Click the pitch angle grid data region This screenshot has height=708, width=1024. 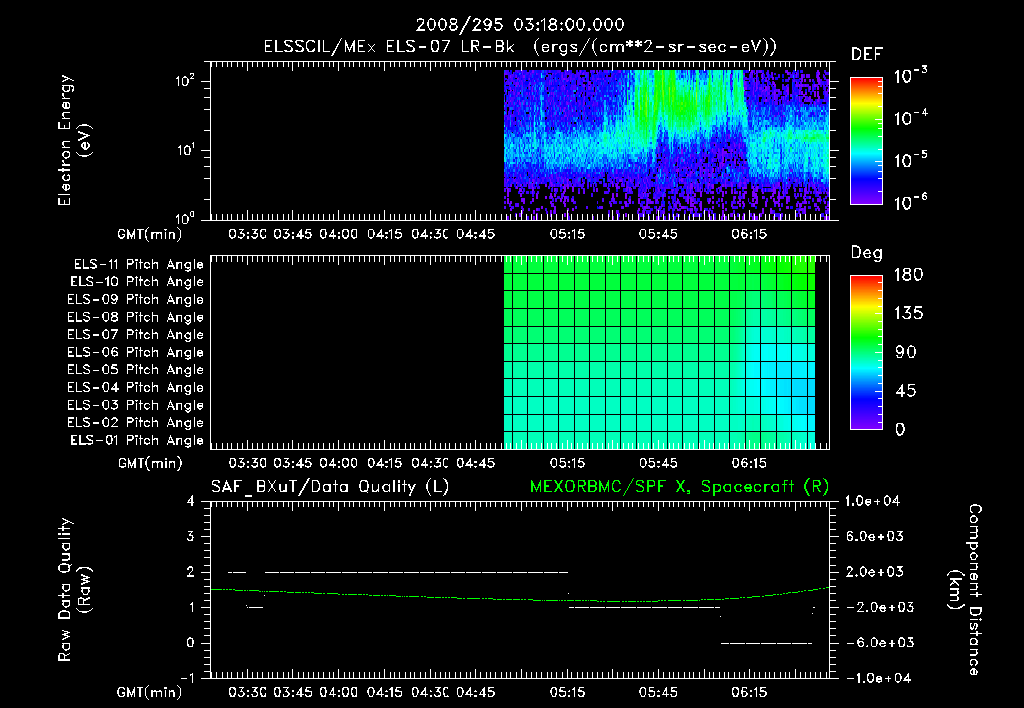pos(660,352)
